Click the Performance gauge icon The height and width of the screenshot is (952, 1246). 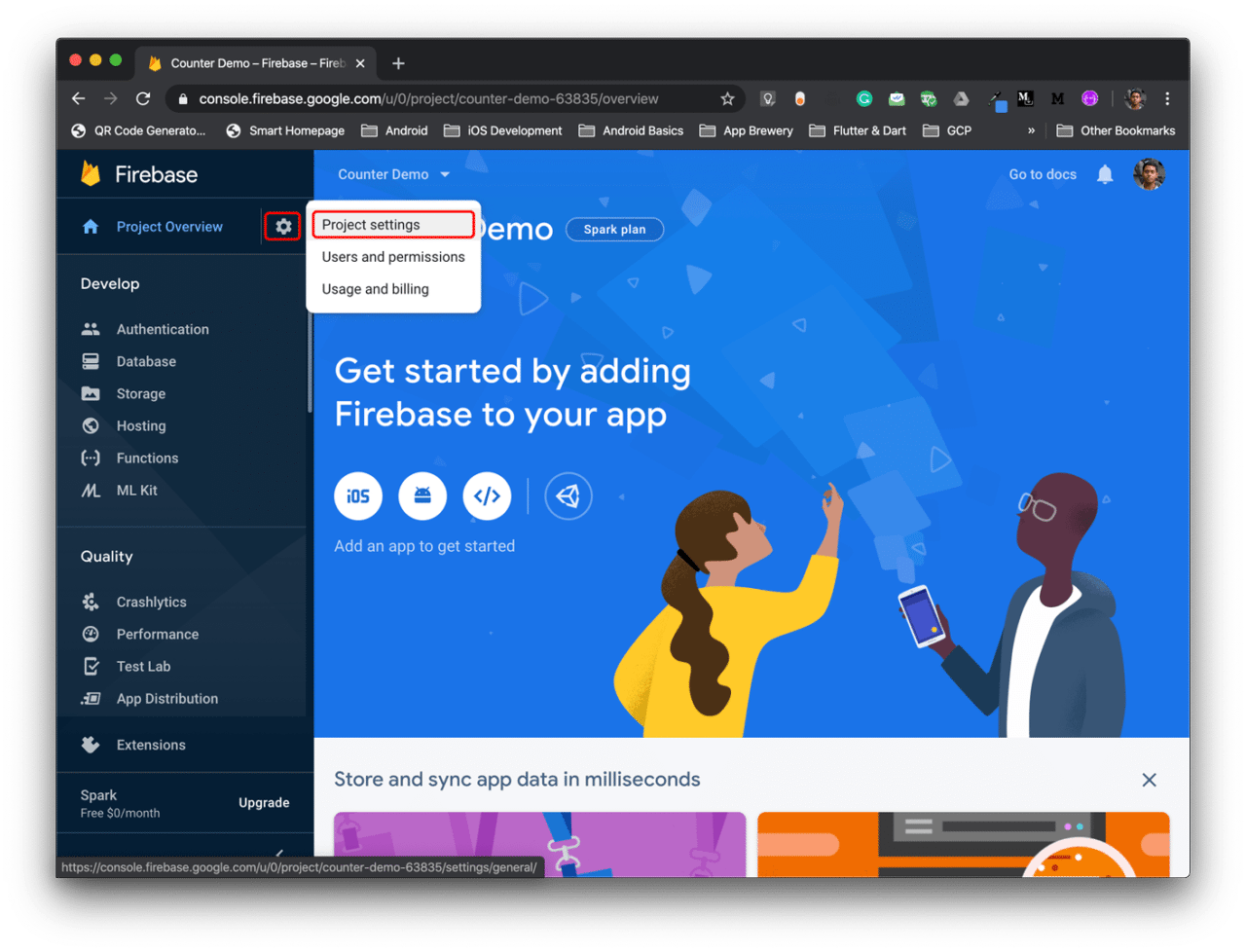pyautogui.click(x=91, y=634)
